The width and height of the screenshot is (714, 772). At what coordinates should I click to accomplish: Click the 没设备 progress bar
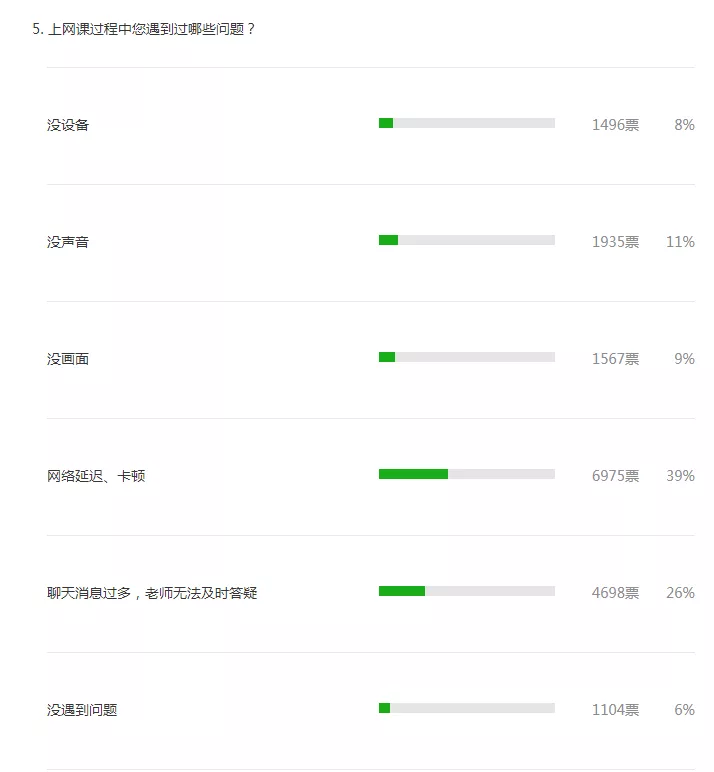click(467, 123)
